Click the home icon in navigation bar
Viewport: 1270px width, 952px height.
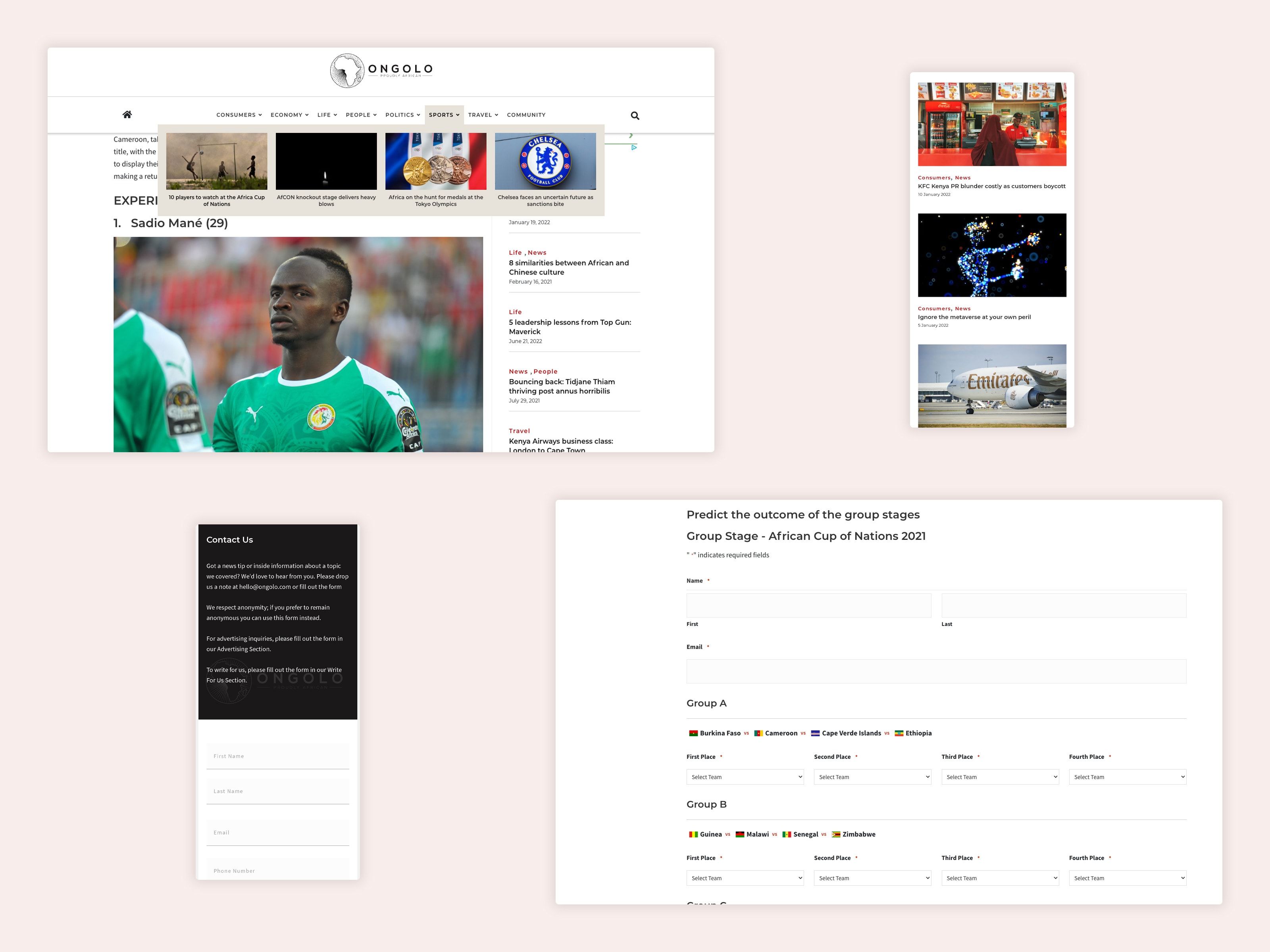pos(127,115)
